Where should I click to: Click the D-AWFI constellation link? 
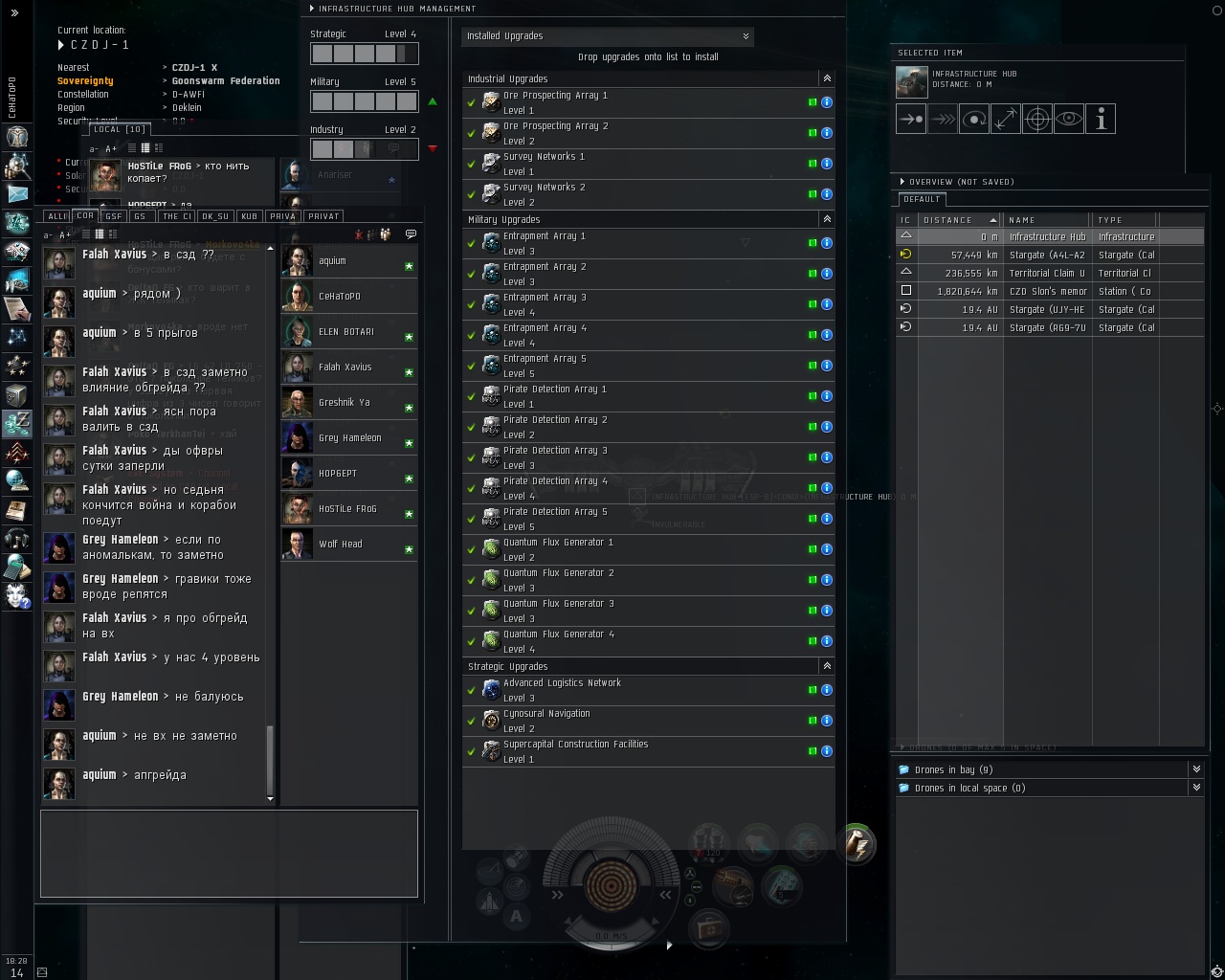(188, 95)
